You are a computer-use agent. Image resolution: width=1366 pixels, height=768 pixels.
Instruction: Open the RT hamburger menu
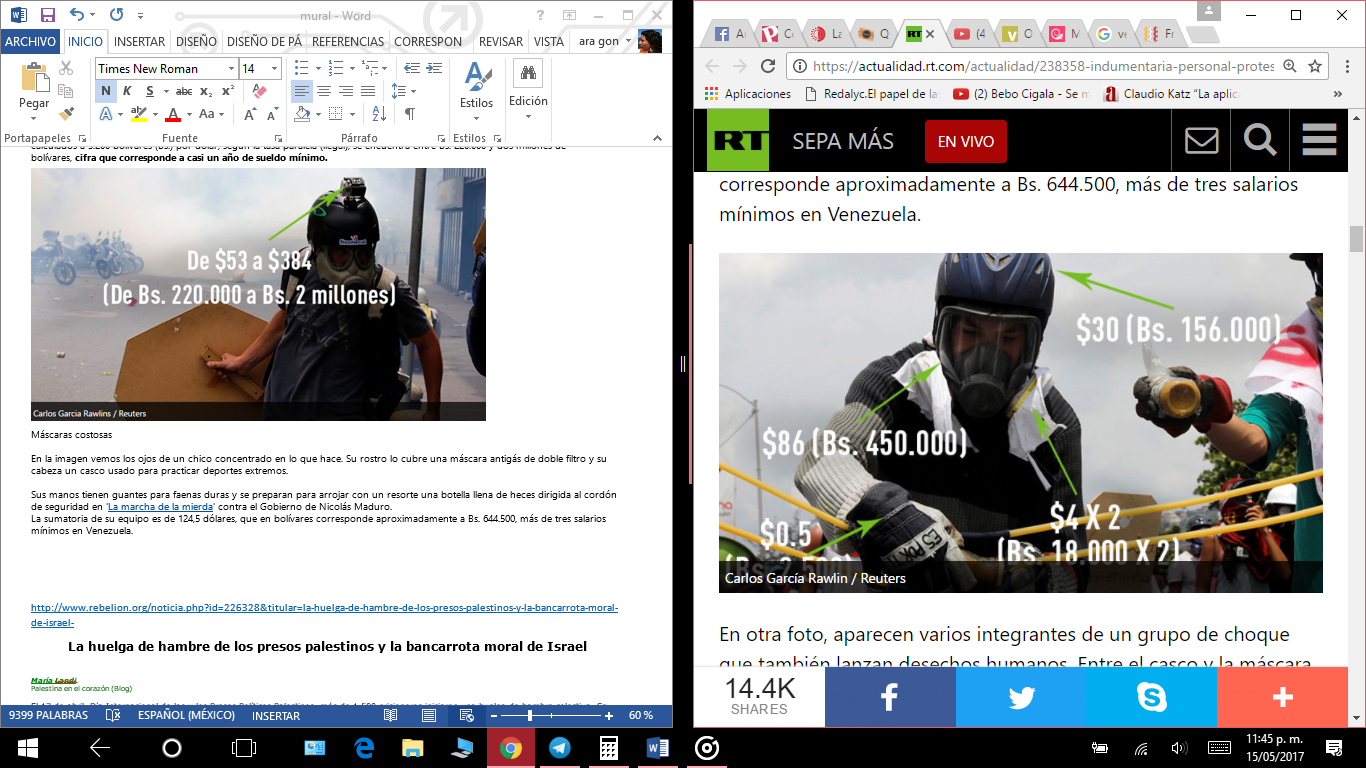tap(1319, 141)
